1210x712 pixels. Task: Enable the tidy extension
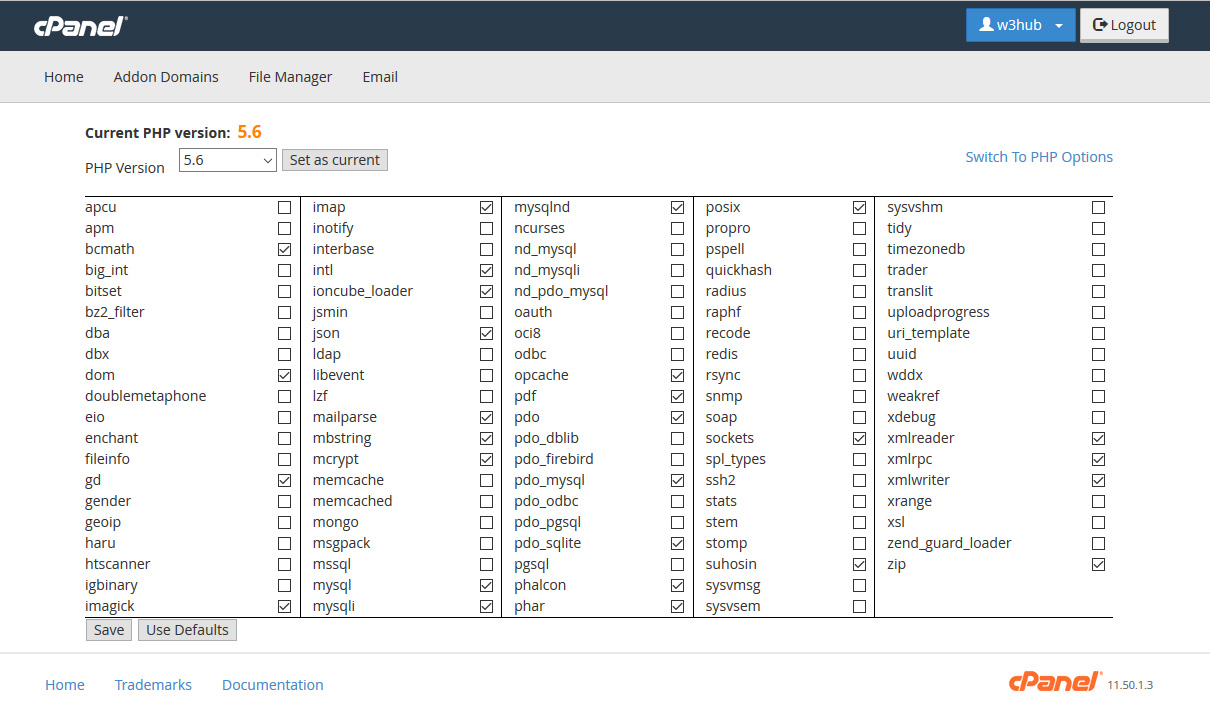pyautogui.click(x=1099, y=228)
